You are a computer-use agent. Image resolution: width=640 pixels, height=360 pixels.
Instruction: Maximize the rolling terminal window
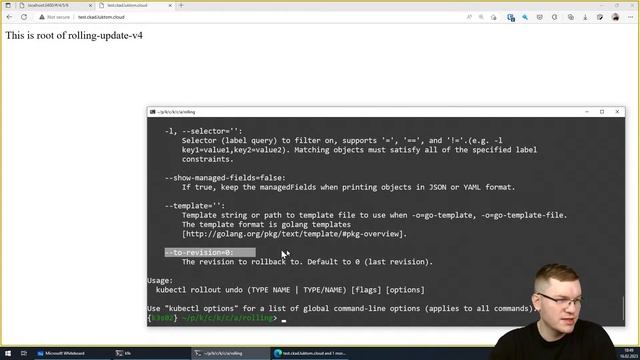[x=602, y=112]
